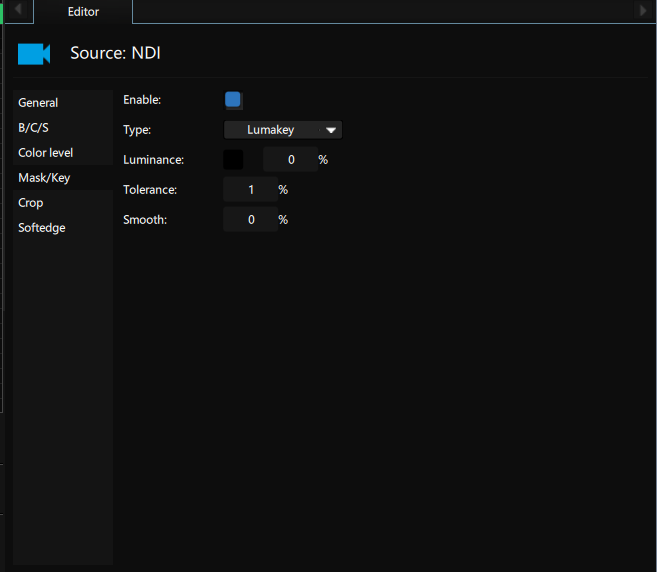This screenshot has width=657, height=572.
Task: Toggle the Enable checkbox for the key
Action: click(233, 100)
